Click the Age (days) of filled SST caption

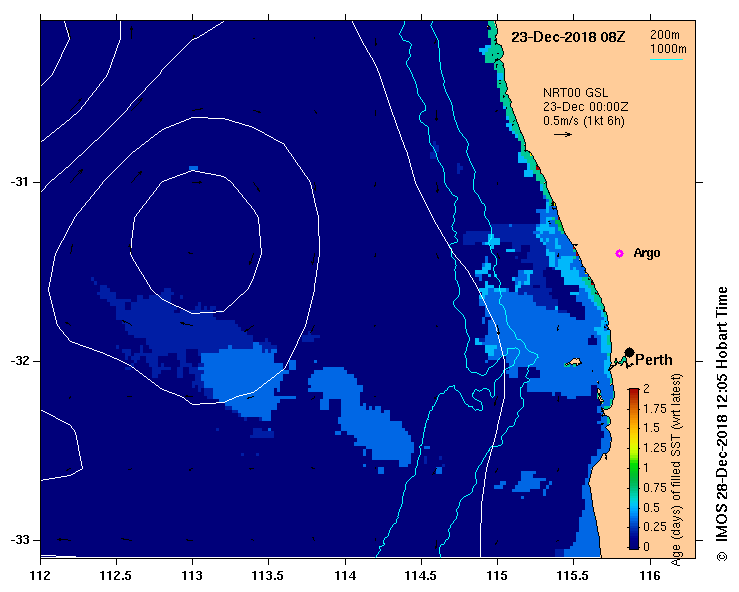[x=676, y=470]
